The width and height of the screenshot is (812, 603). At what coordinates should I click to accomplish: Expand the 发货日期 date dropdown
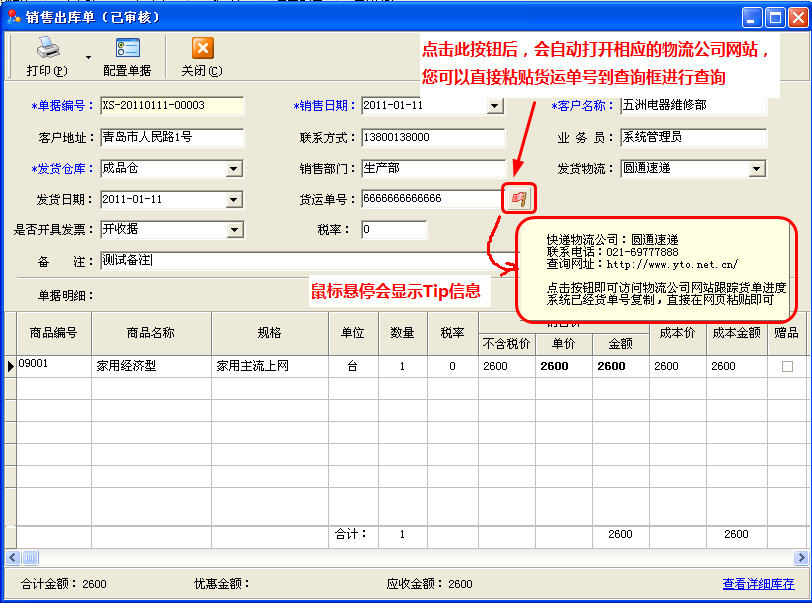point(234,199)
